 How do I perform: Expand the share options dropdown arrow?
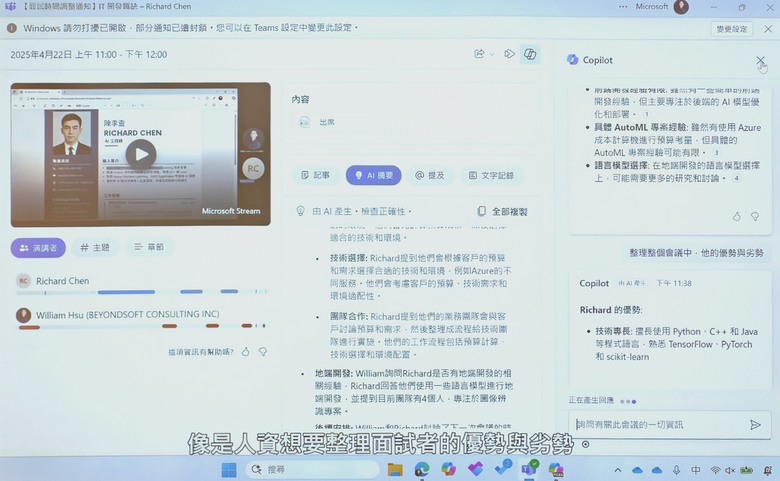point(492,54)
